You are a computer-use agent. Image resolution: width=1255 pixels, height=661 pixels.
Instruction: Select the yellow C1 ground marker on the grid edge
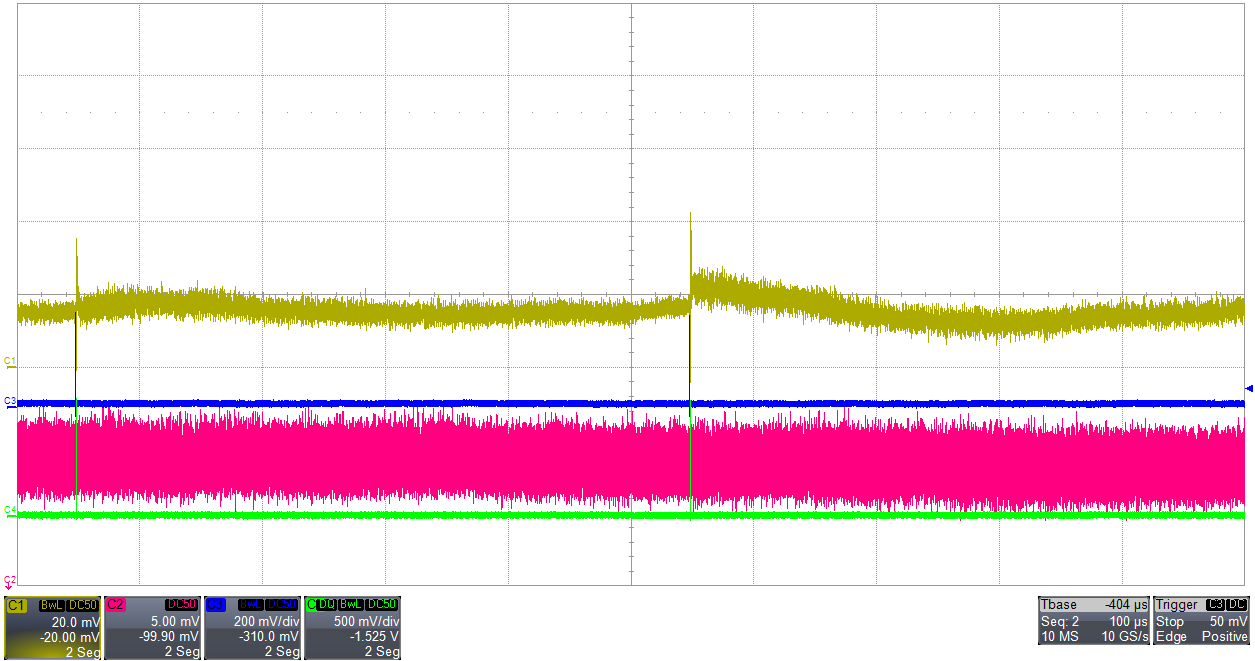point(10,360)
